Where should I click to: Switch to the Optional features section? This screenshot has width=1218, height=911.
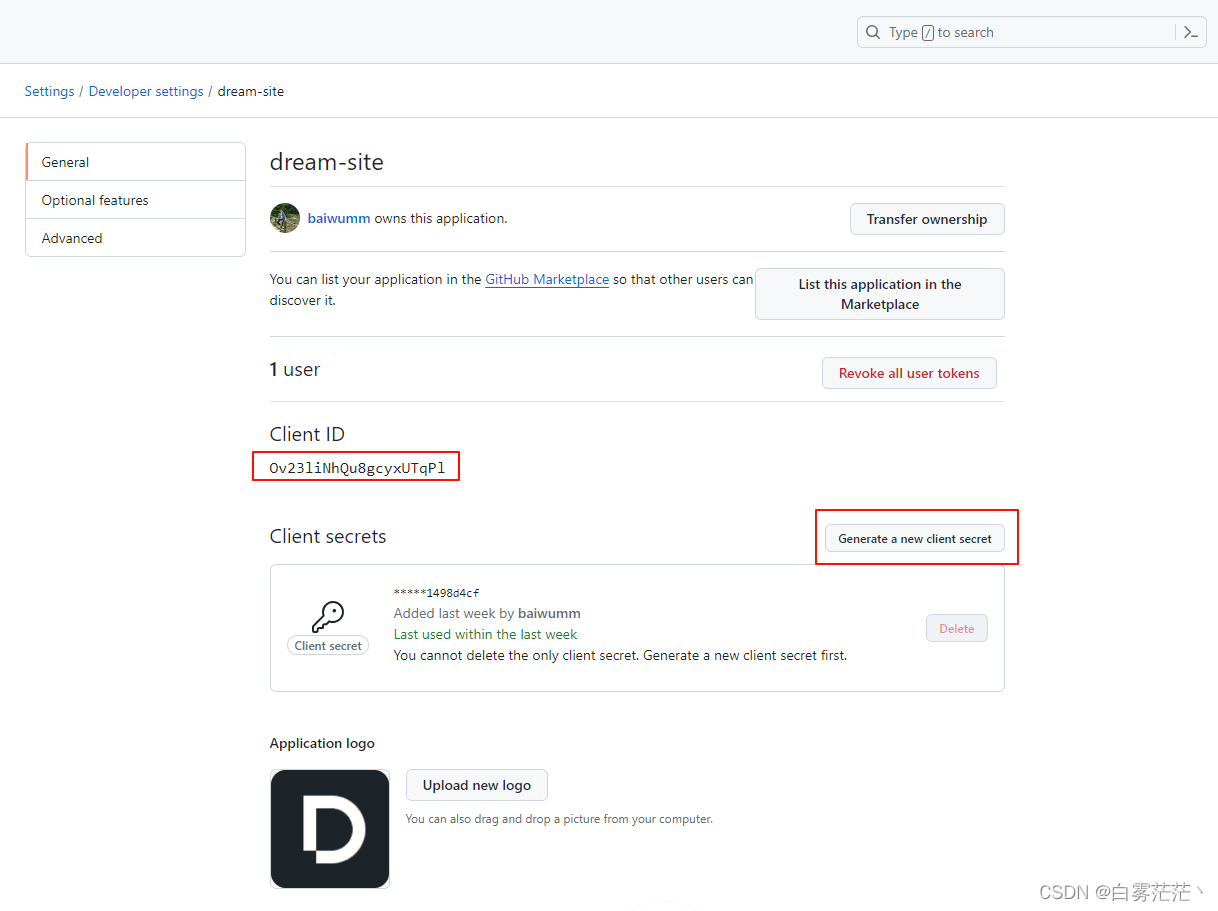[x=94, y=199]
